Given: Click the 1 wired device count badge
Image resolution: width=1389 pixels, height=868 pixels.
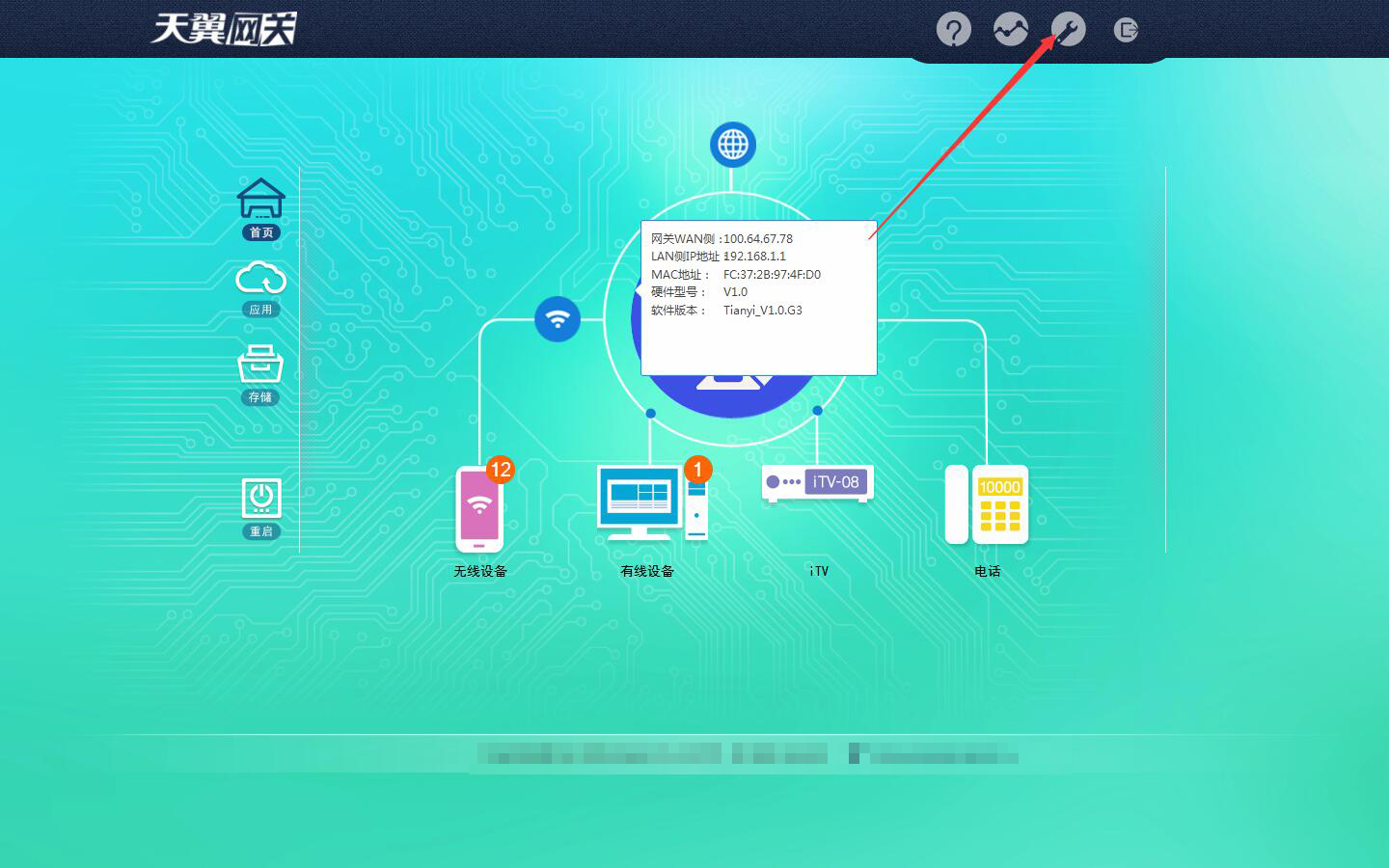Looking at the screenshot, I should tap(697, 470).
